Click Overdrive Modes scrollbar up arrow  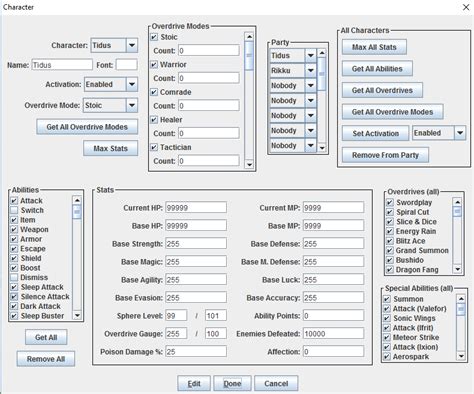[x=249, y=36]
